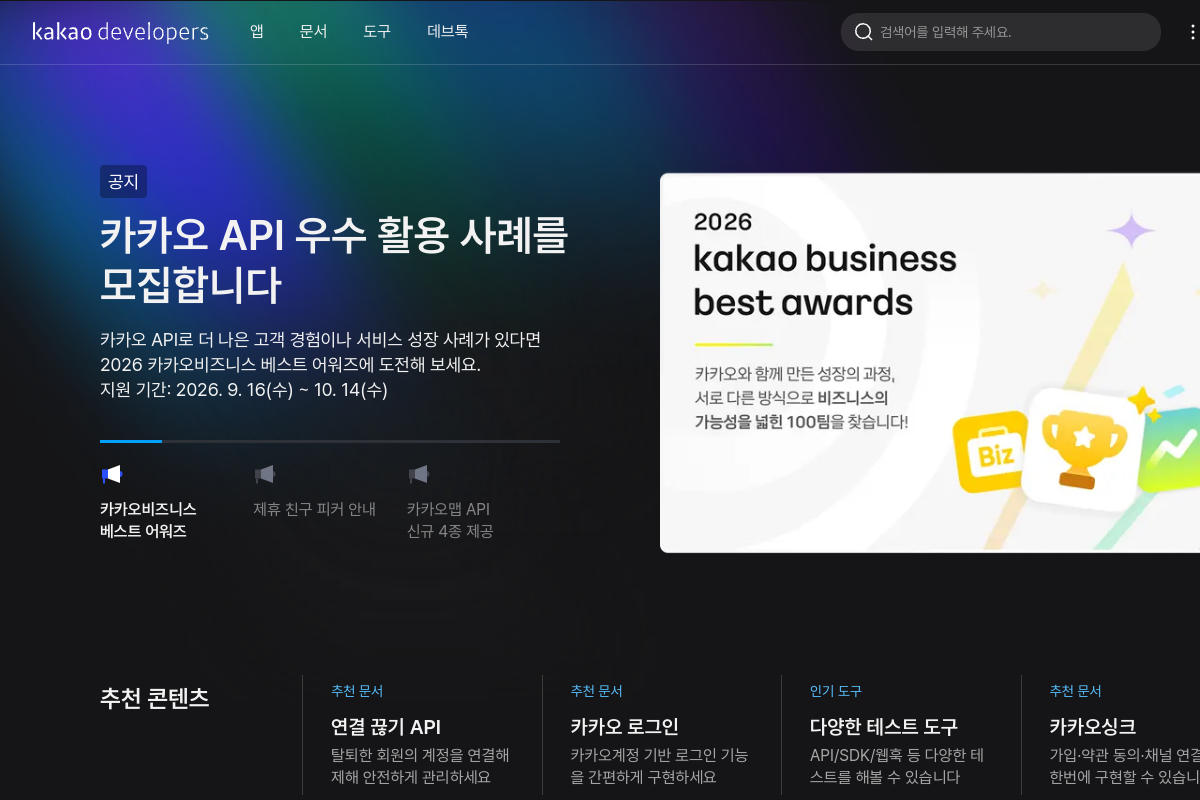The height and width of the screenshot is (800, 1200).
Task: Click the Biz briefcase icon in banner
Action: [x=990, y=452]
